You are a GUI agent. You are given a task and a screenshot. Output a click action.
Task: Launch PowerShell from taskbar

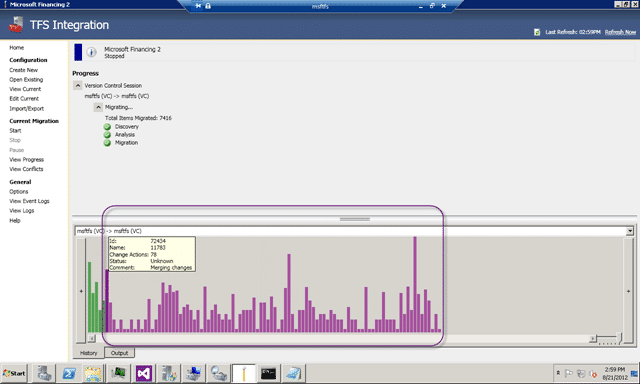tap(69, 373)
